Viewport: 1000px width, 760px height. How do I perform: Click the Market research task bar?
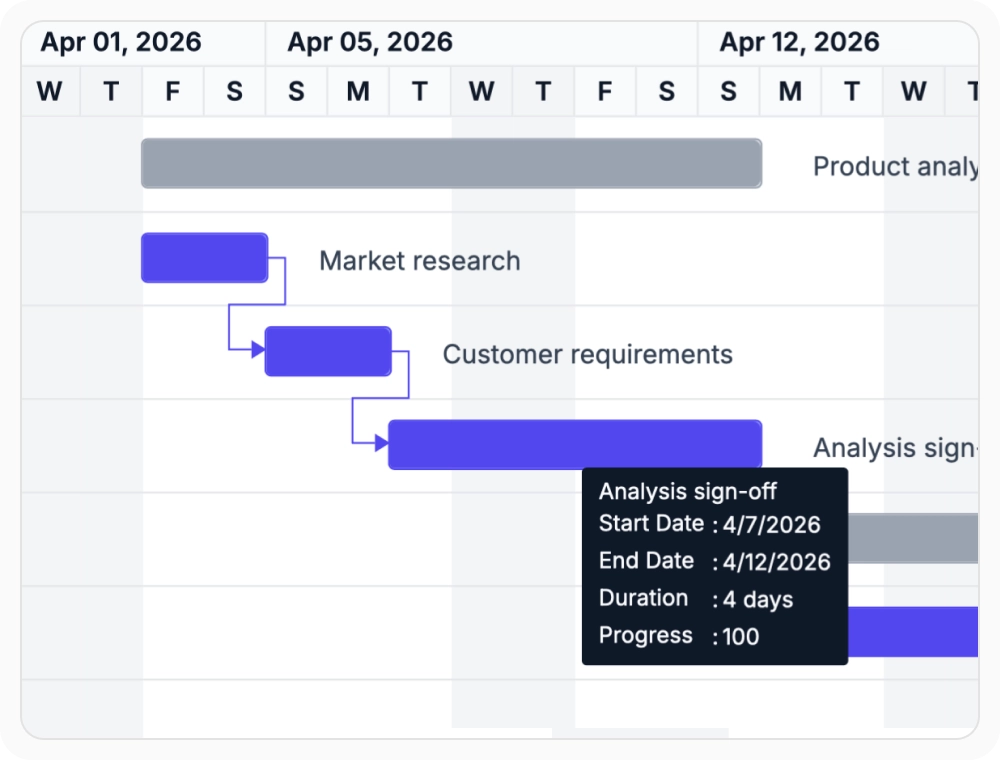[x=204, y=258]
